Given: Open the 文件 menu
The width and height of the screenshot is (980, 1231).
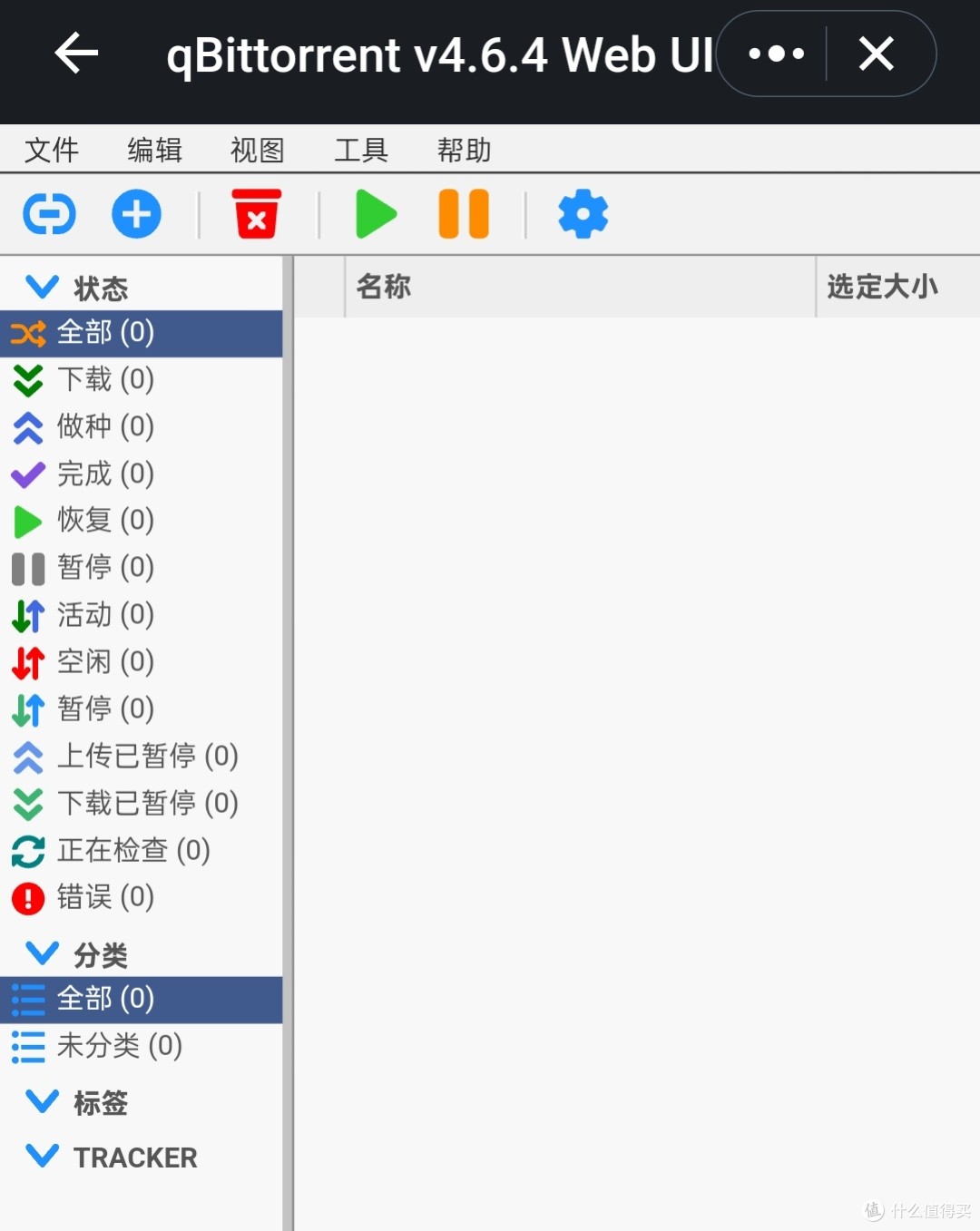Looking at the screenshot, I should 52,150.
